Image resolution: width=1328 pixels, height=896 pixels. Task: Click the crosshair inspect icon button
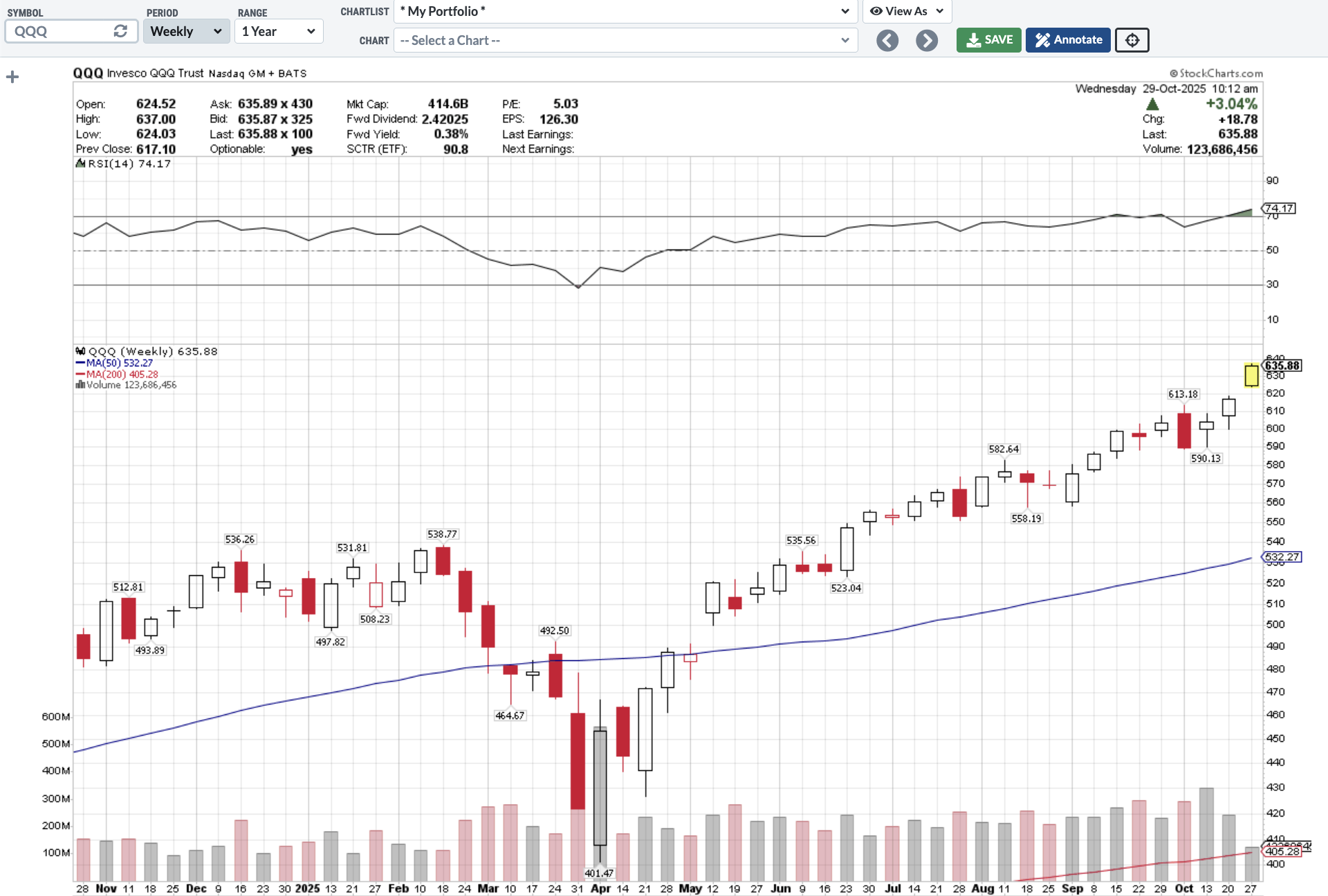coord(1132,40)
